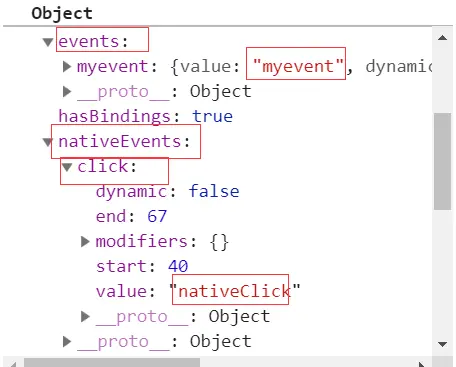Select the dynamic: false line
Image resolution: width=456 pixels, height=367 pixels.
tap(168, 192)
